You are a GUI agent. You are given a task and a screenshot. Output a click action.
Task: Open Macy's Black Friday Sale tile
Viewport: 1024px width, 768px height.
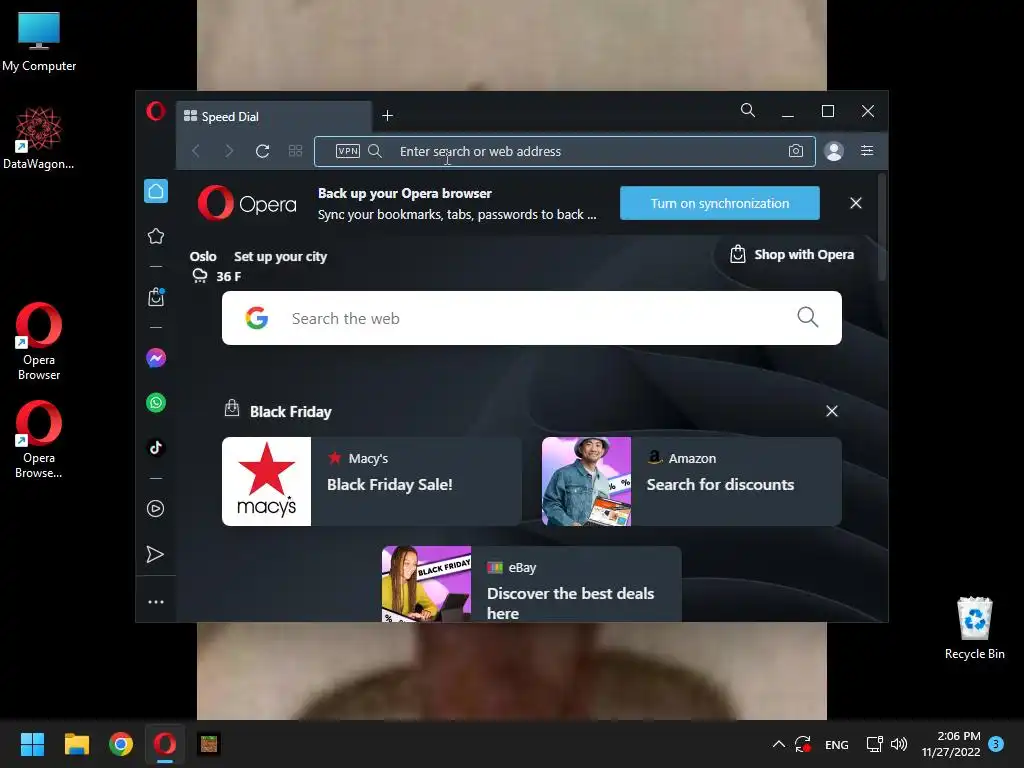click(x=372, y=481)
